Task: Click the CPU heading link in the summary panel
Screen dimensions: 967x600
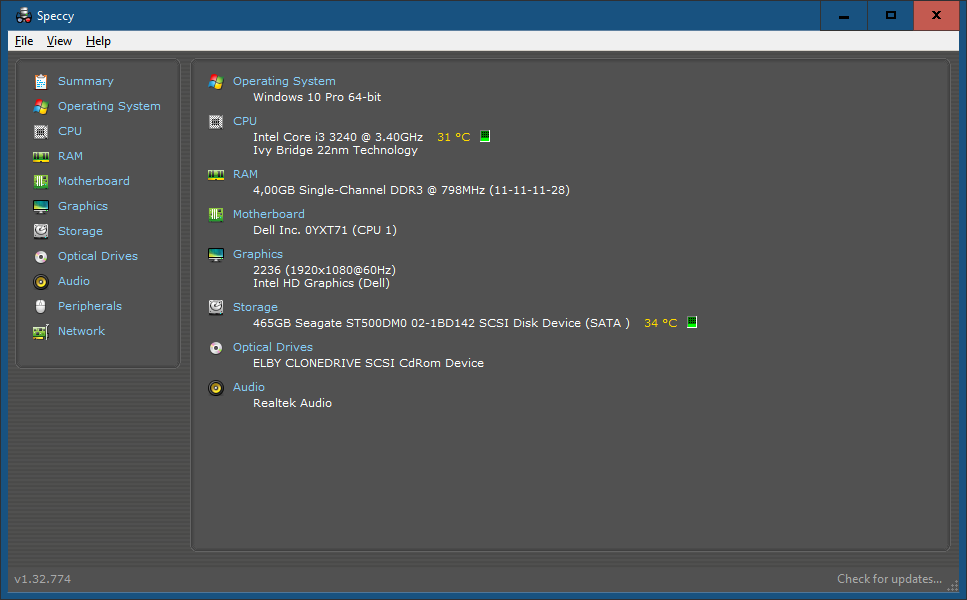Action: (245, 121)
